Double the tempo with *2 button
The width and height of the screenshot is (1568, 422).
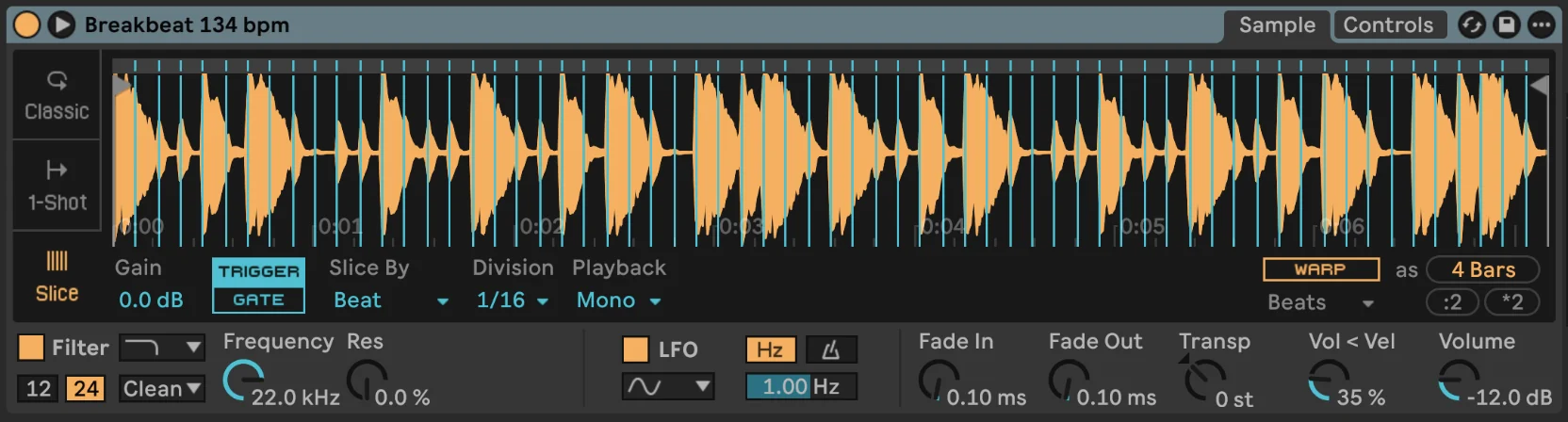point(1511,302)
